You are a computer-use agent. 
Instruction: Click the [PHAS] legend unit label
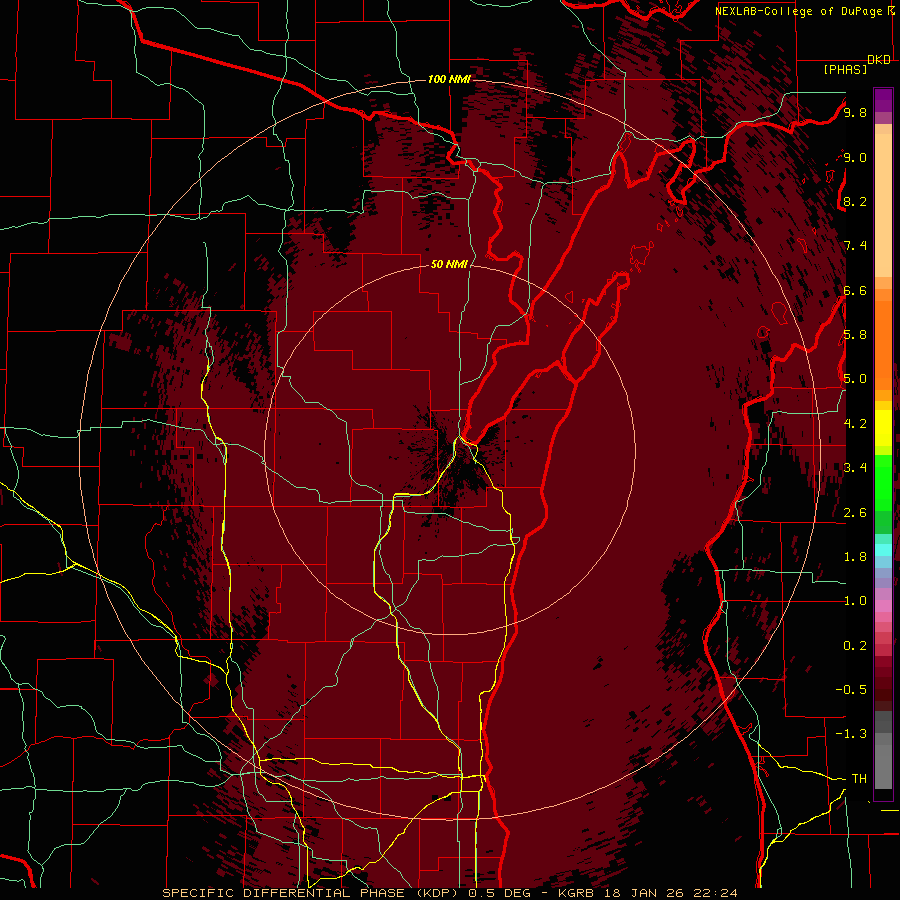(845, 69)
